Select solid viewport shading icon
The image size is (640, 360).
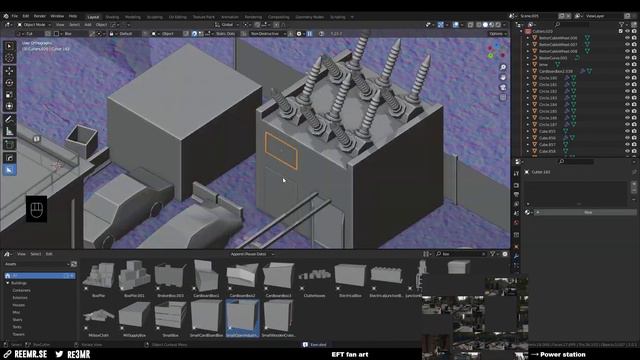tap(485, 25)
